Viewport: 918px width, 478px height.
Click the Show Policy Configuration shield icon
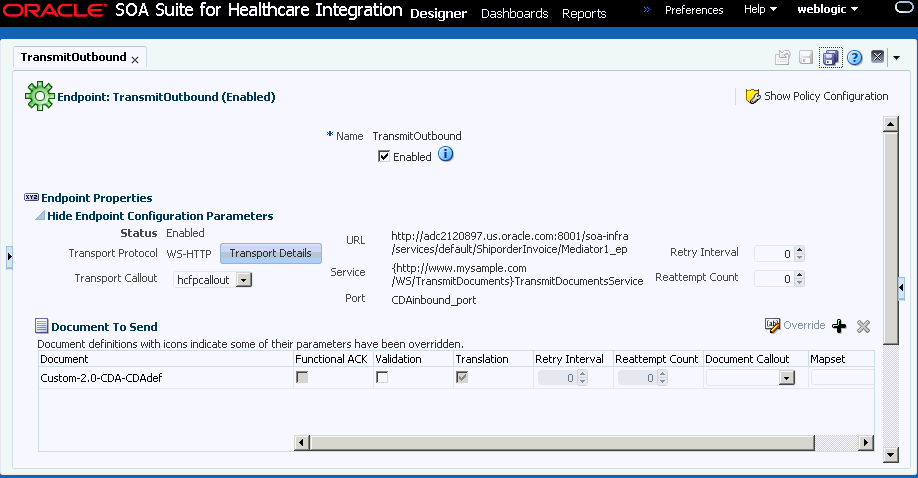[753, 96]
